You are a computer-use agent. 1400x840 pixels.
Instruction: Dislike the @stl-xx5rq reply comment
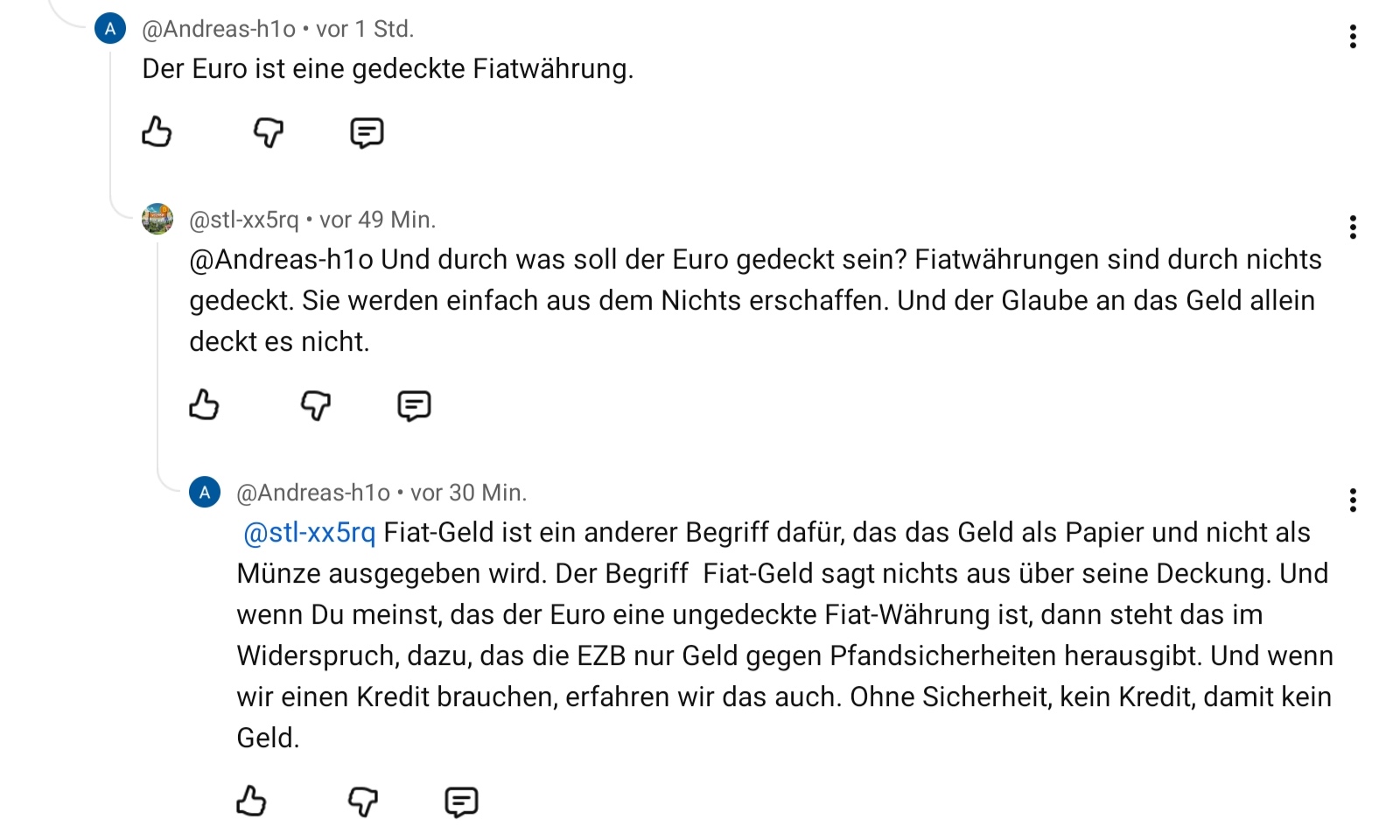(x=315, y=405)
